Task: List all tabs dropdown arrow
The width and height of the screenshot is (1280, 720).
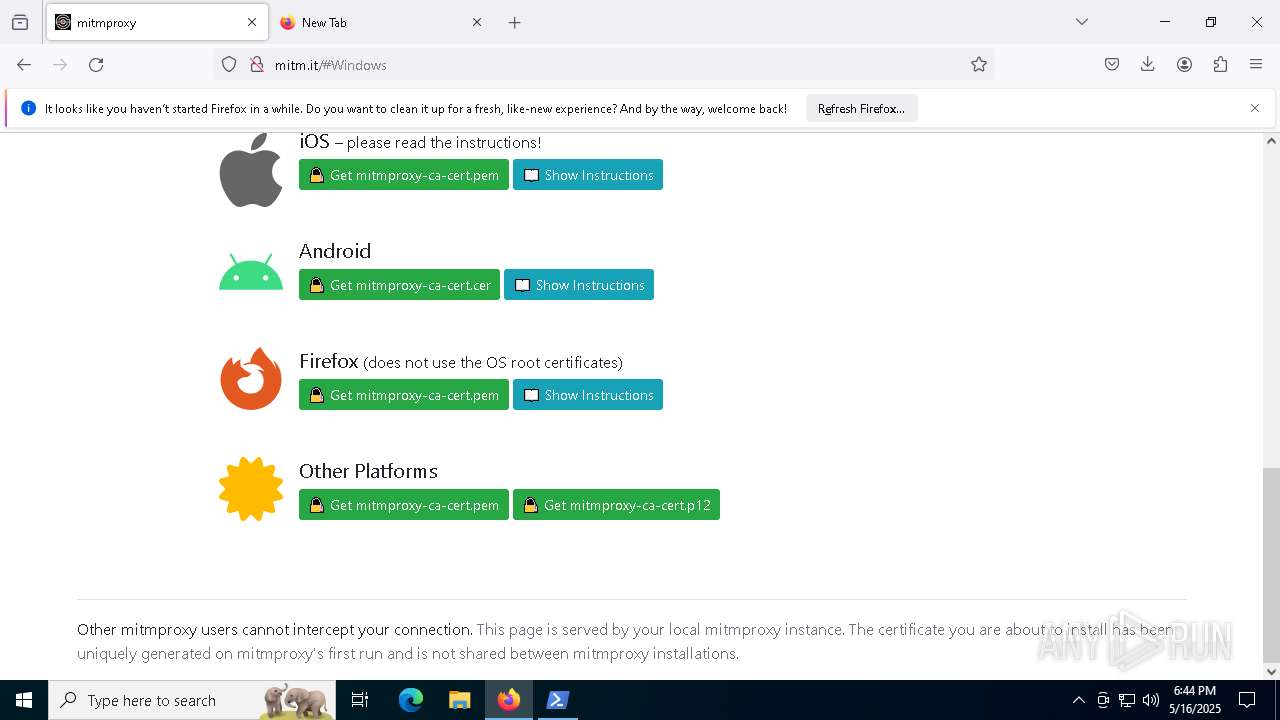Action: 1082,22
